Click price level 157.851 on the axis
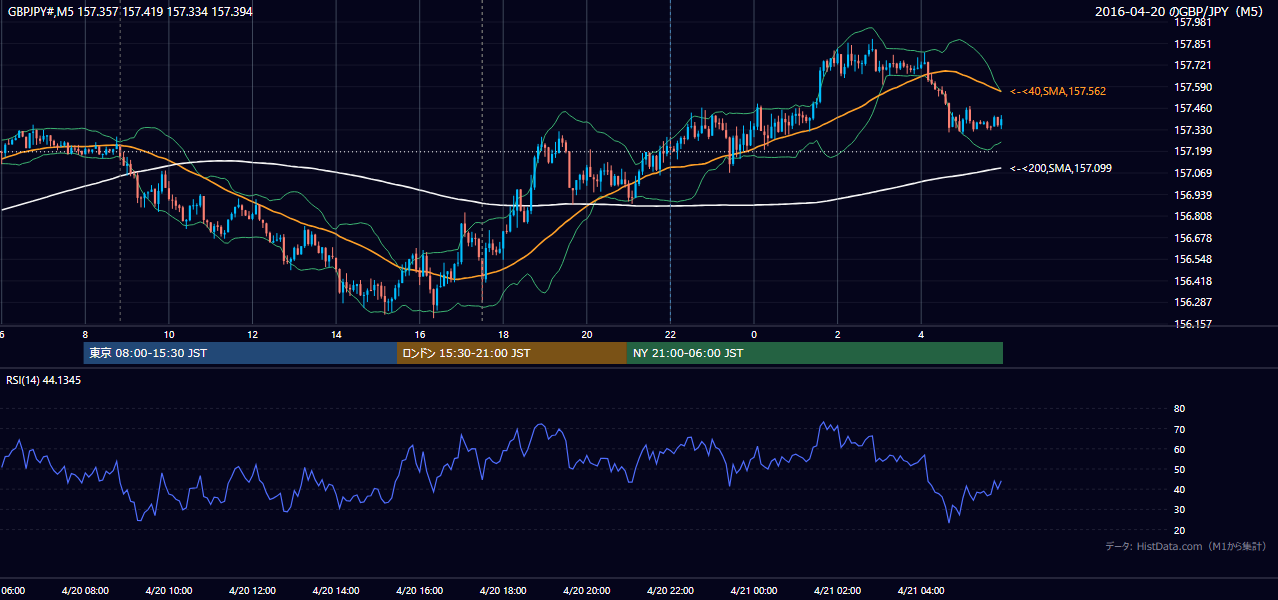This screenshot has width=1278, height=600. (x=1192, y=44)
